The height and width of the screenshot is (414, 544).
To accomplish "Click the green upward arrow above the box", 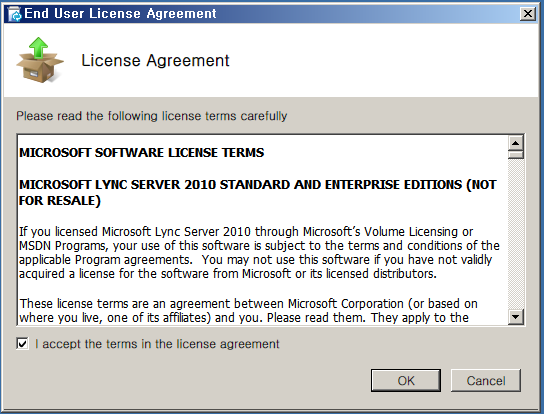I will click(x=38, y=47).
